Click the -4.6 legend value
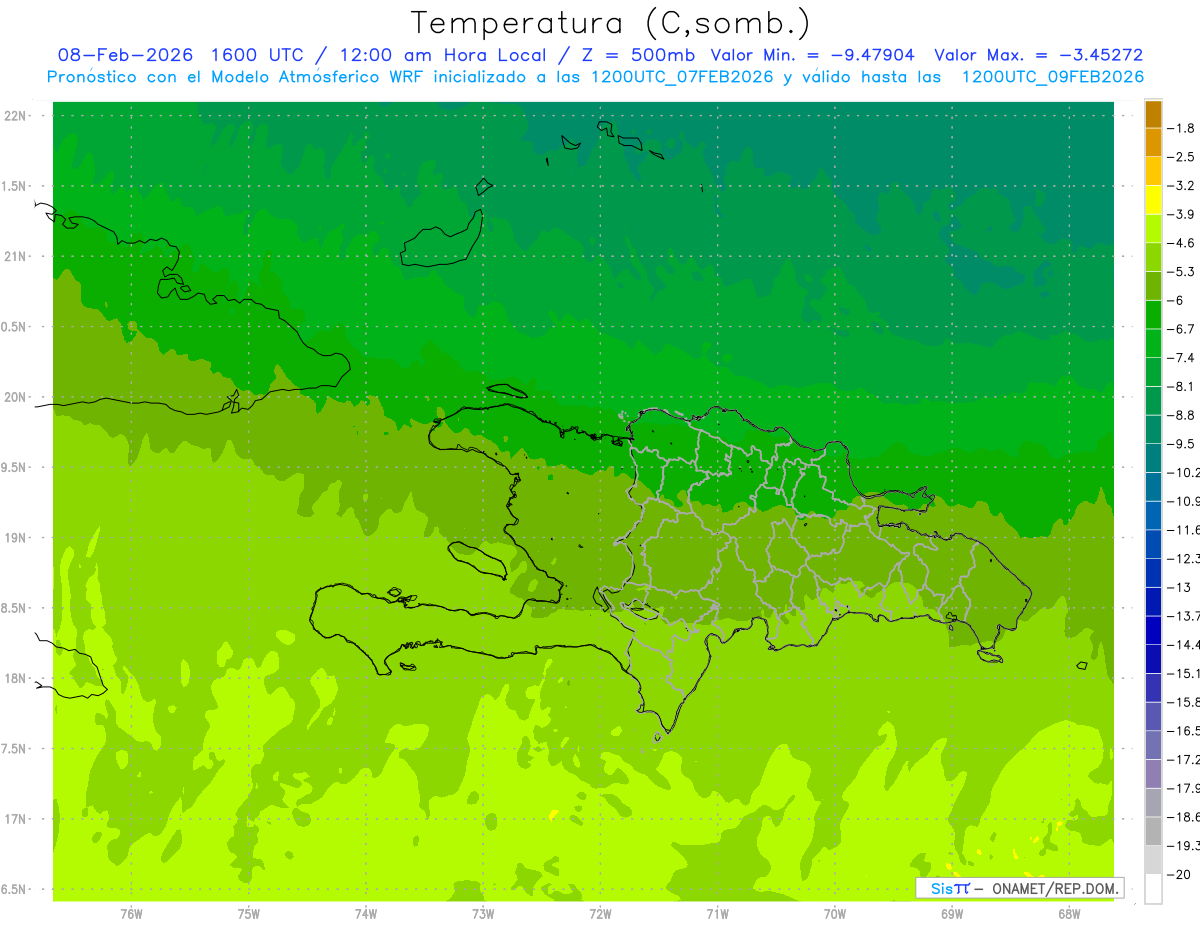The image size is (1200, 927). (1181, 243)
